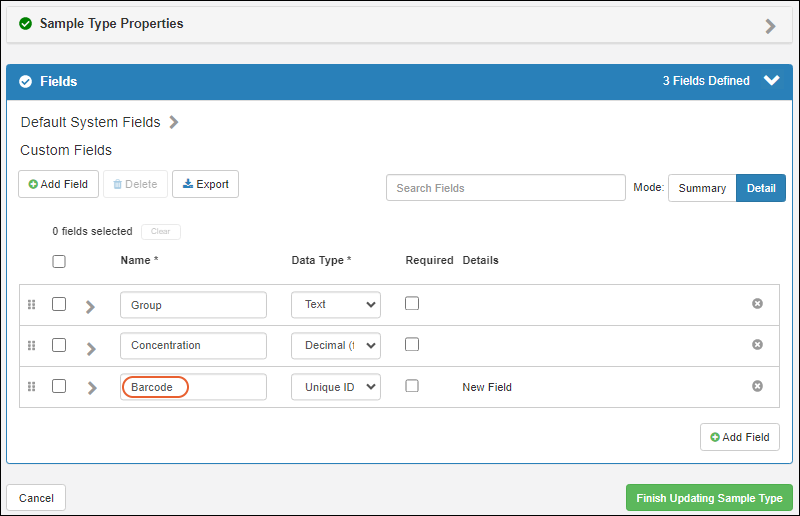
Task: Click the drag handle of the Barcode row
Action: point(31,386)
